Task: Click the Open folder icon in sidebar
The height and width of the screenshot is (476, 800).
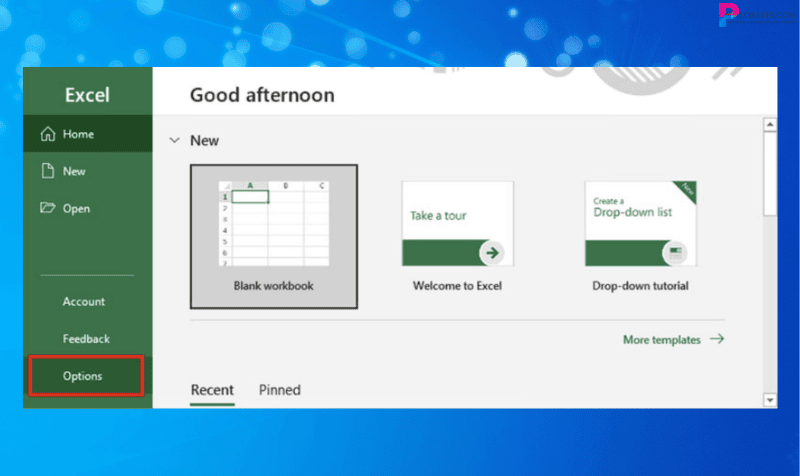Action: pos(47,209)
